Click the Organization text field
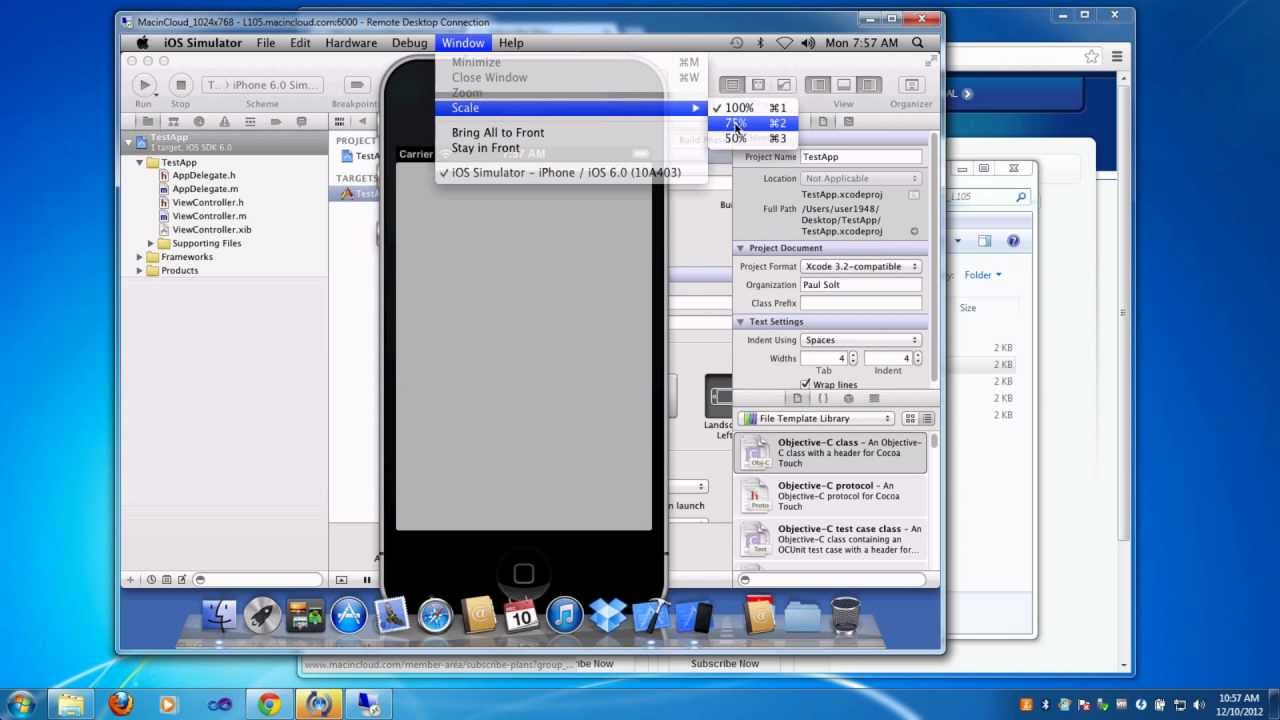1280x720 pixels. point(860,285)
